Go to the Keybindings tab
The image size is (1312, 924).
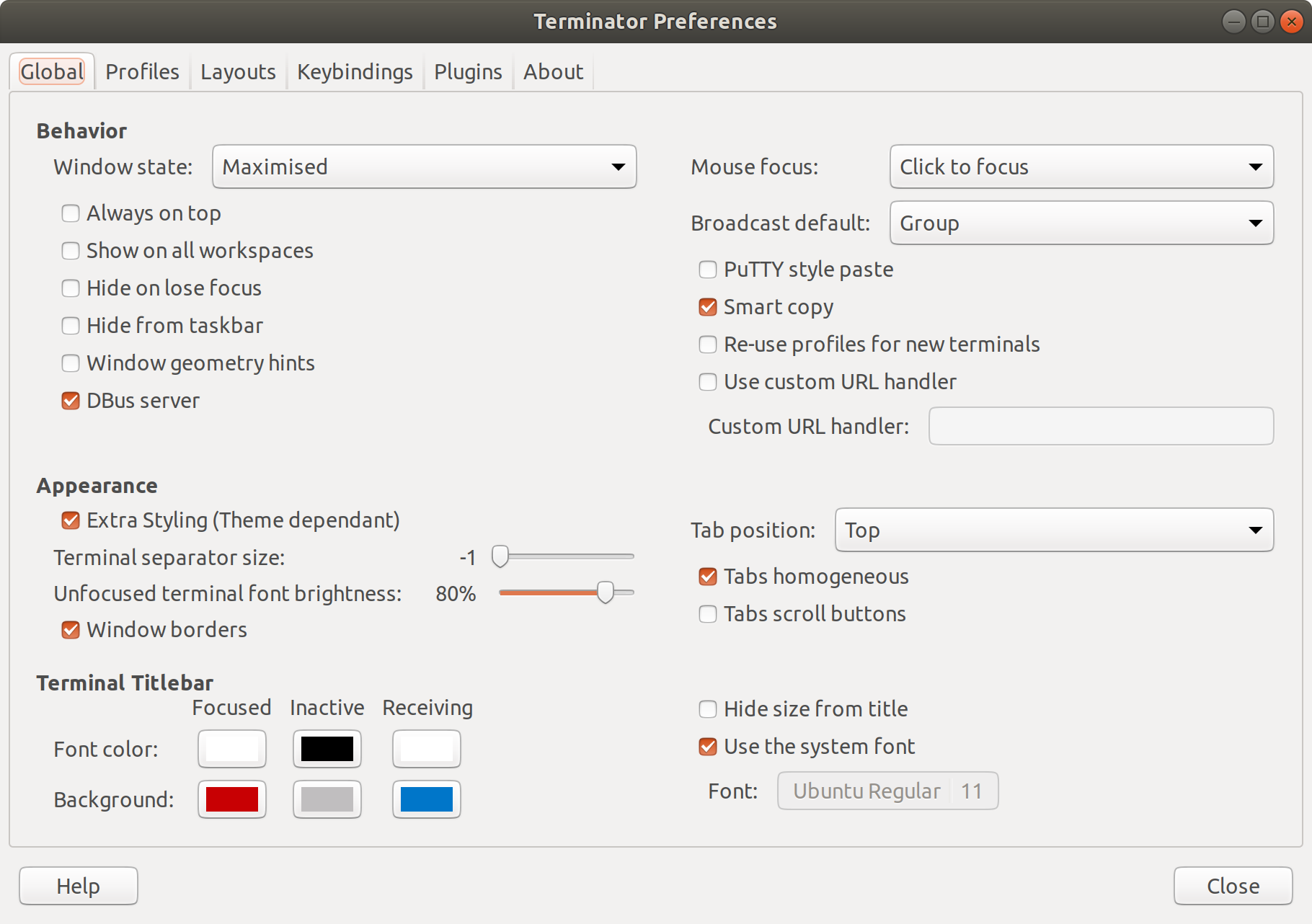[355, 71]
